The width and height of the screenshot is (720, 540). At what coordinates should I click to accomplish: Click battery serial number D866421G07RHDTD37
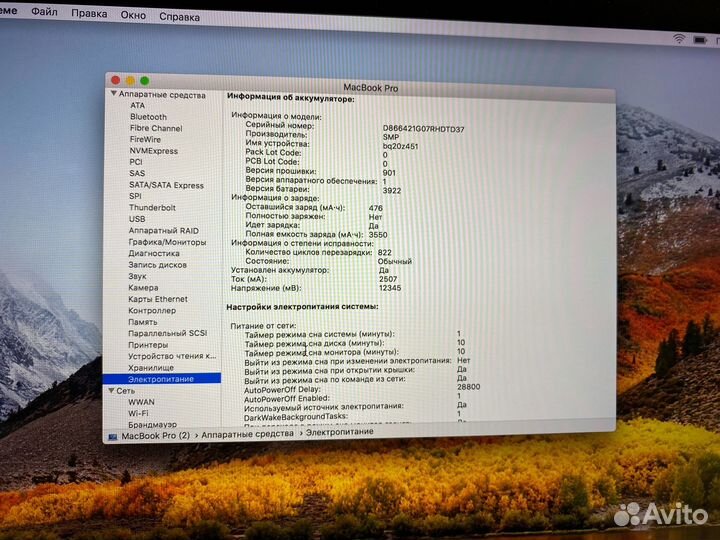[x=423, y=129]
